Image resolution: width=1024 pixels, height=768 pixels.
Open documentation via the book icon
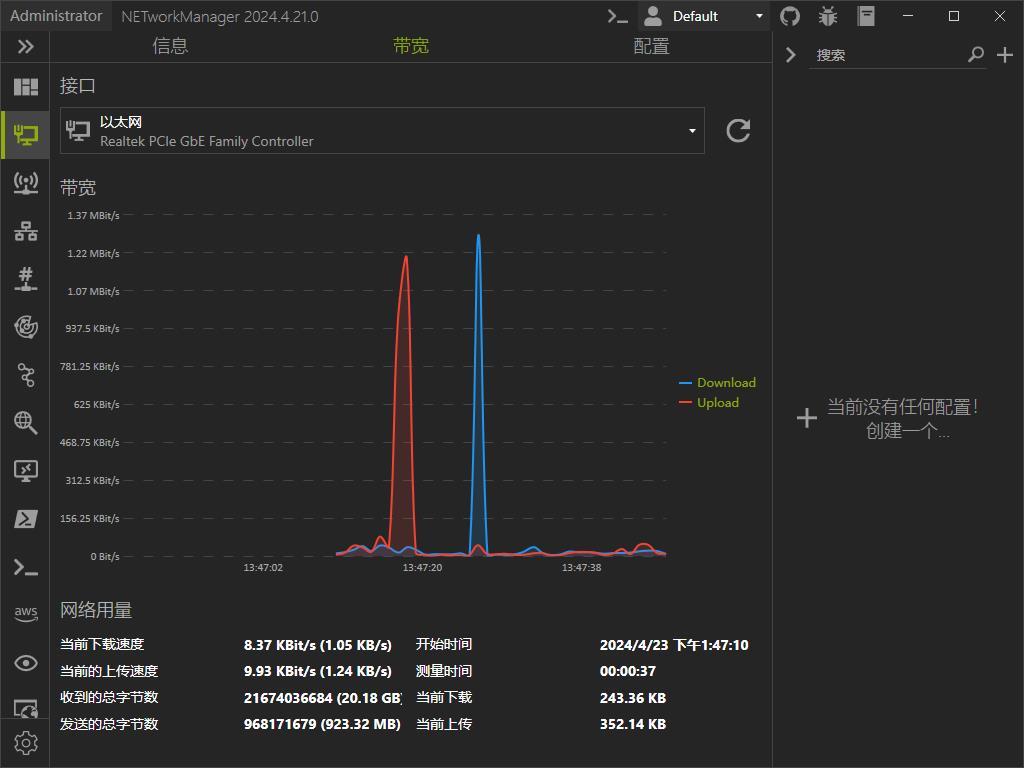click(x=865, y=16)
